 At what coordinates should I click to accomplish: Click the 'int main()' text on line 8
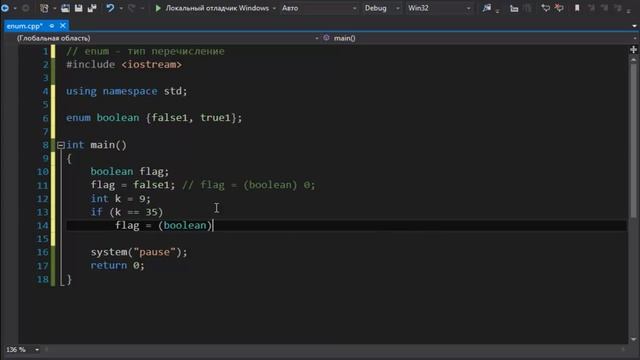[96, 145]
